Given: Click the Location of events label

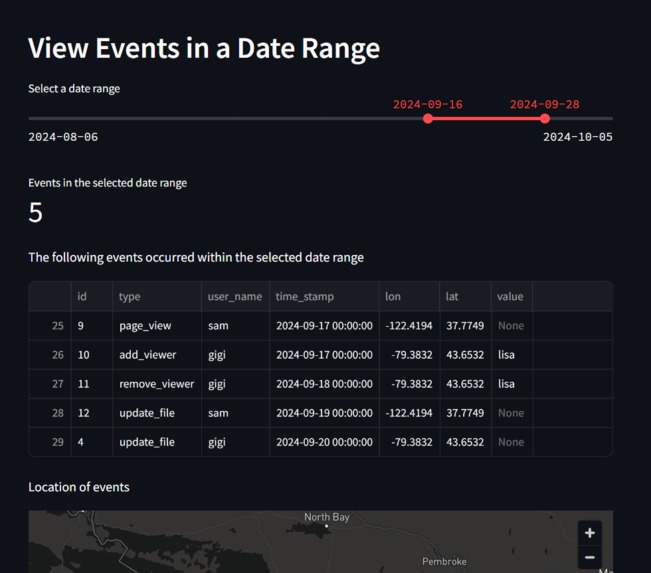Looking at the screenshot, I should point(79,487).
